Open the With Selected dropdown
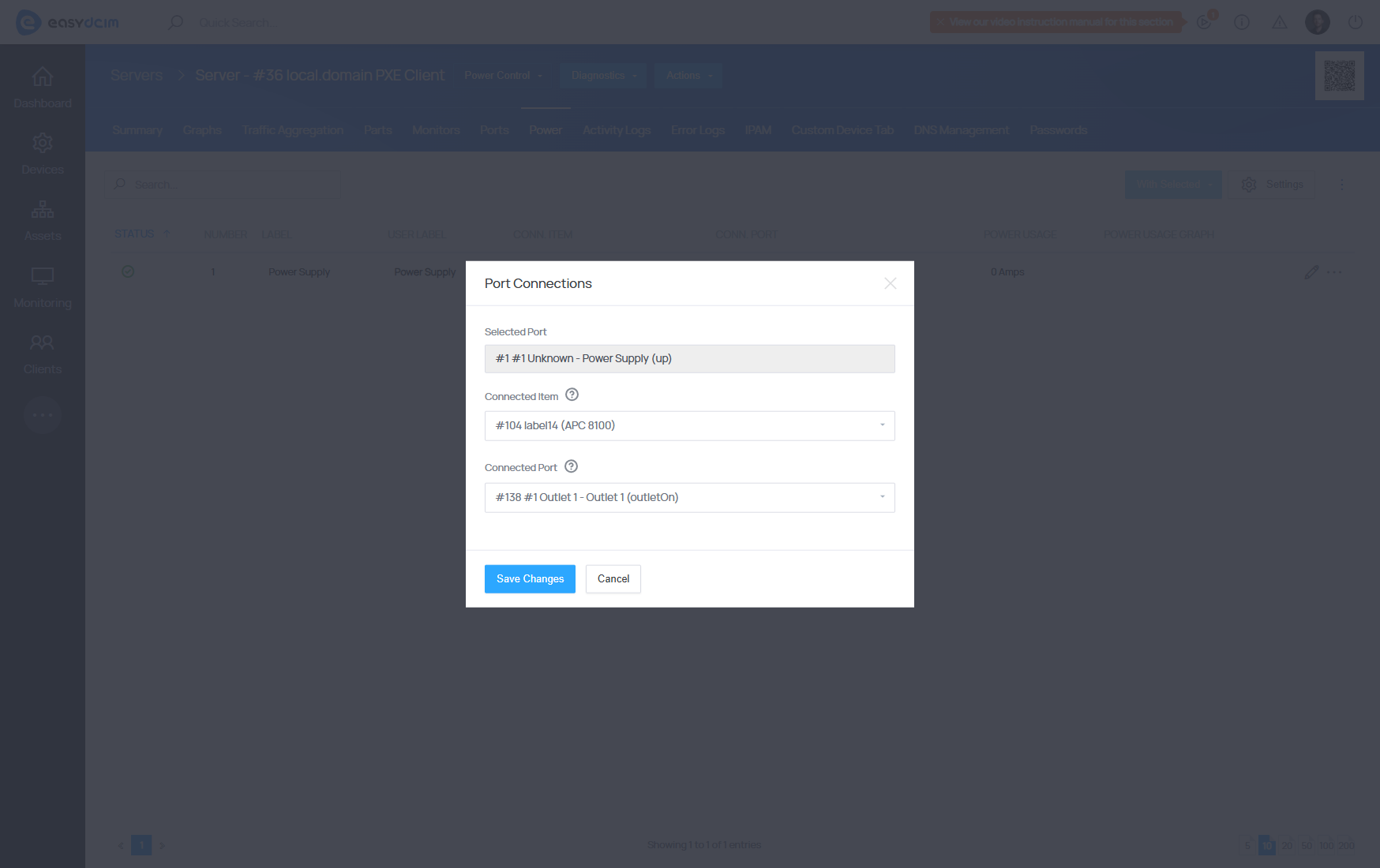The image size is (1380, 868). tap(1173, 185)
